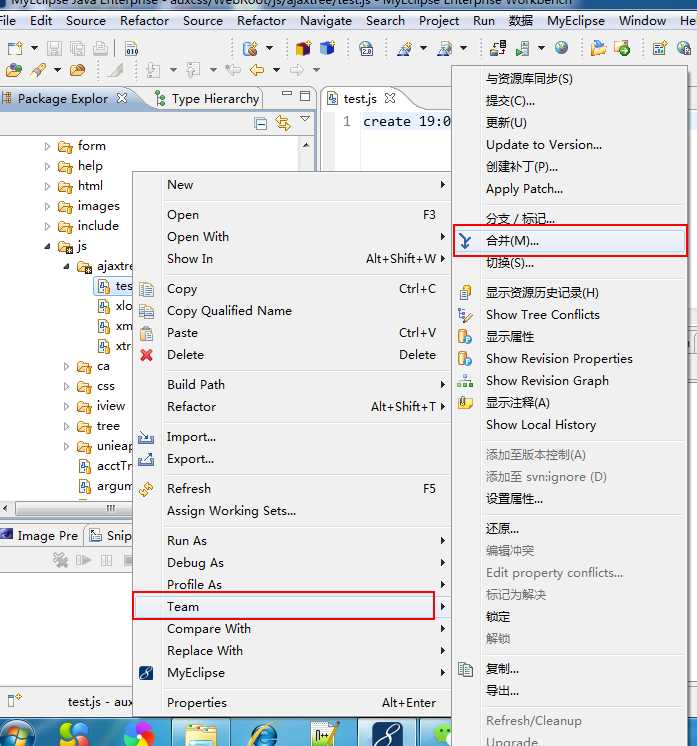Click Show Tree Conflicts menu item
Viewport: 697px width, 746px height.
pyautogui.click(x=570, y=314)
